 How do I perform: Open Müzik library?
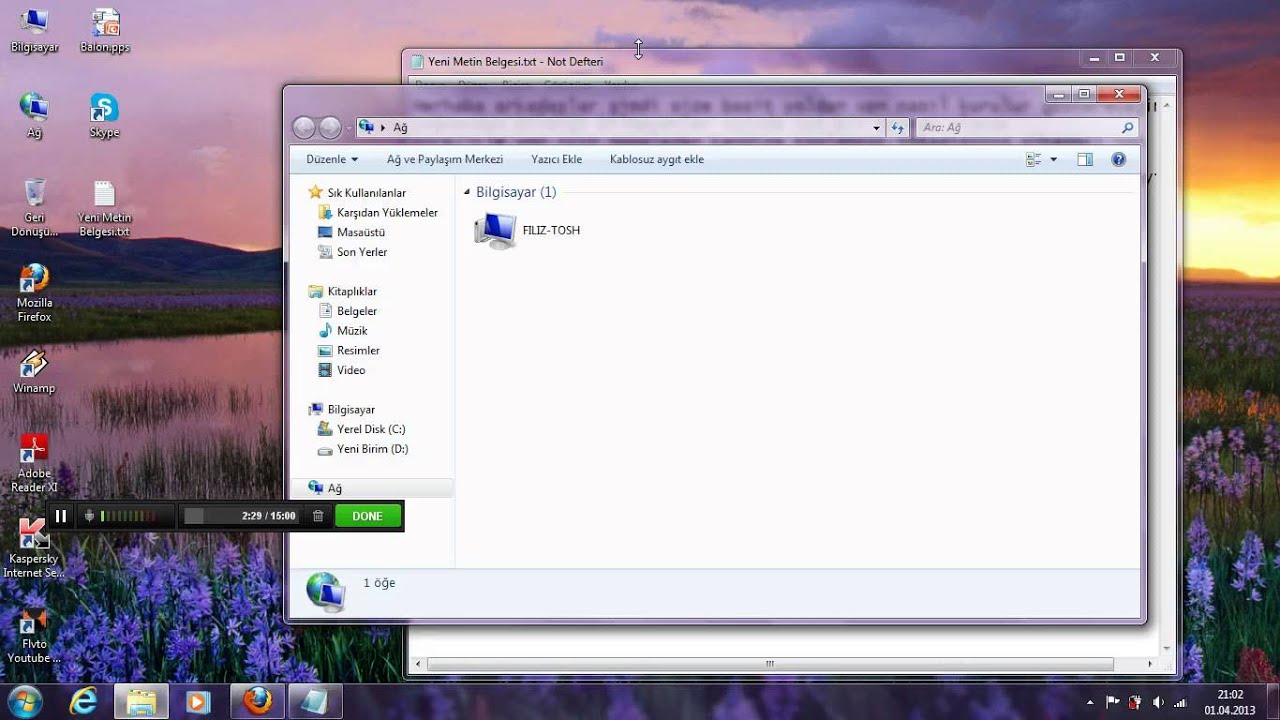[351, 330]
